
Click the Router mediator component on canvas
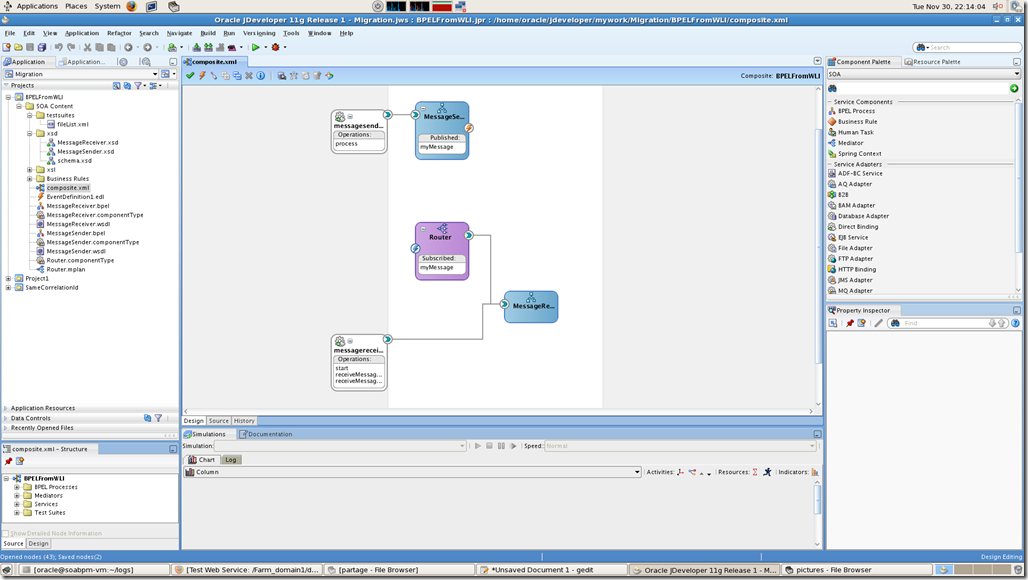pyautogui.click(x=442, y=251)
